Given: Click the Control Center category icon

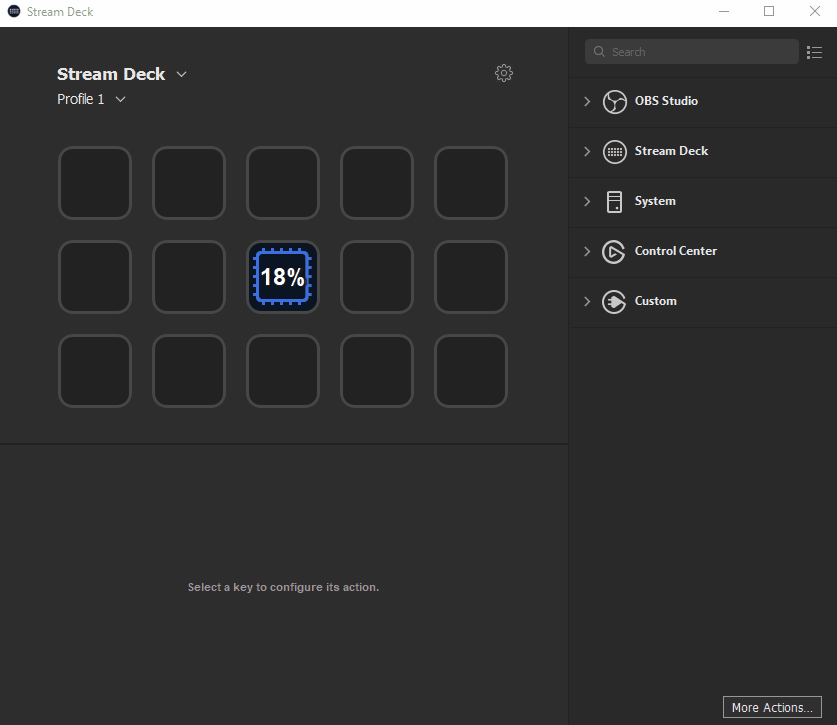Looking at the screenshot, I should point(614,251).
